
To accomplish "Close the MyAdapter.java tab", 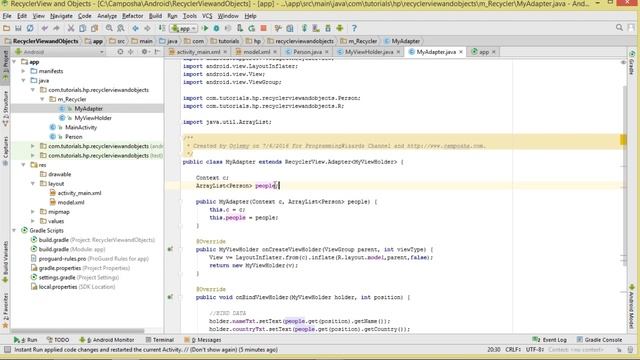I will click(461, 52).
